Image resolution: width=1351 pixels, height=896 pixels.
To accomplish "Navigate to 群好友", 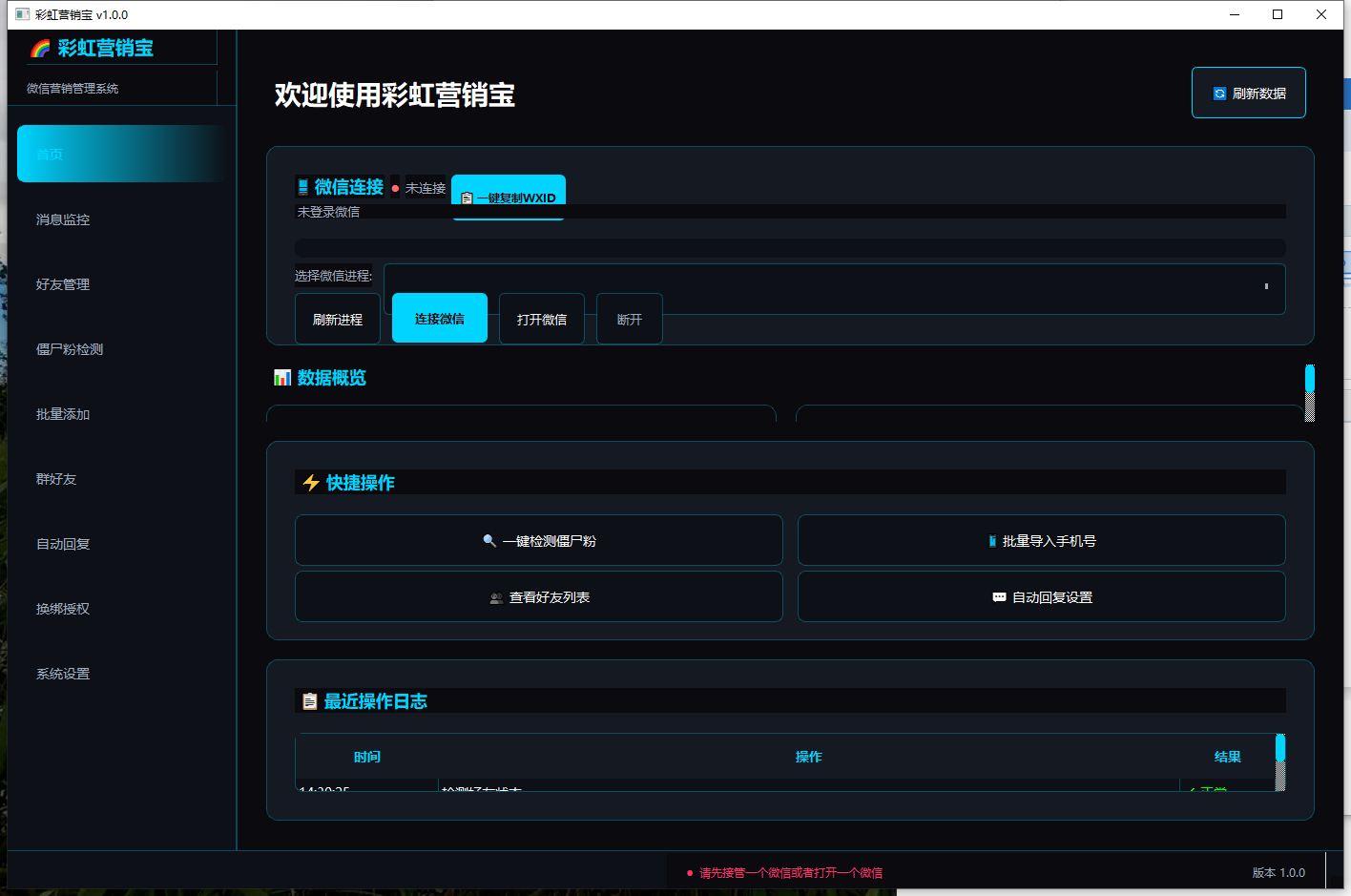I will (x=121, y=479).
